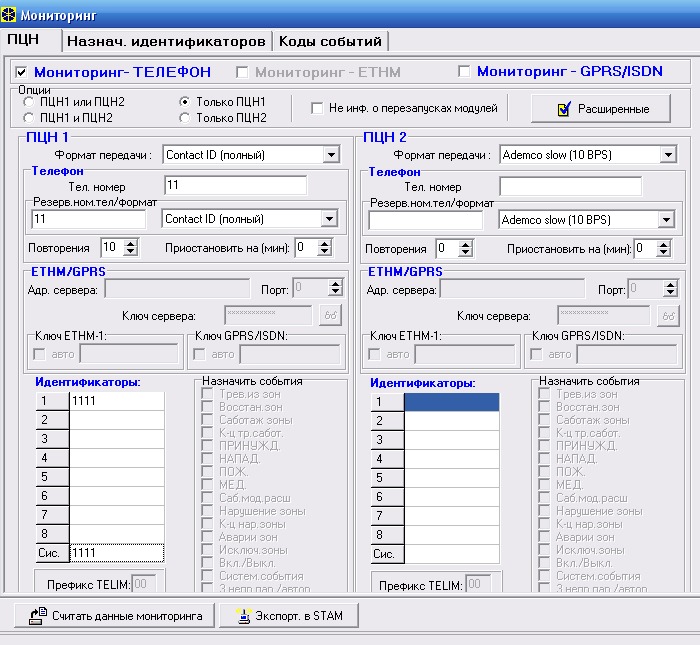700x645 pixels.
Task: Click the Расширенные button with checkmark icon
Action: pos(564,109)
